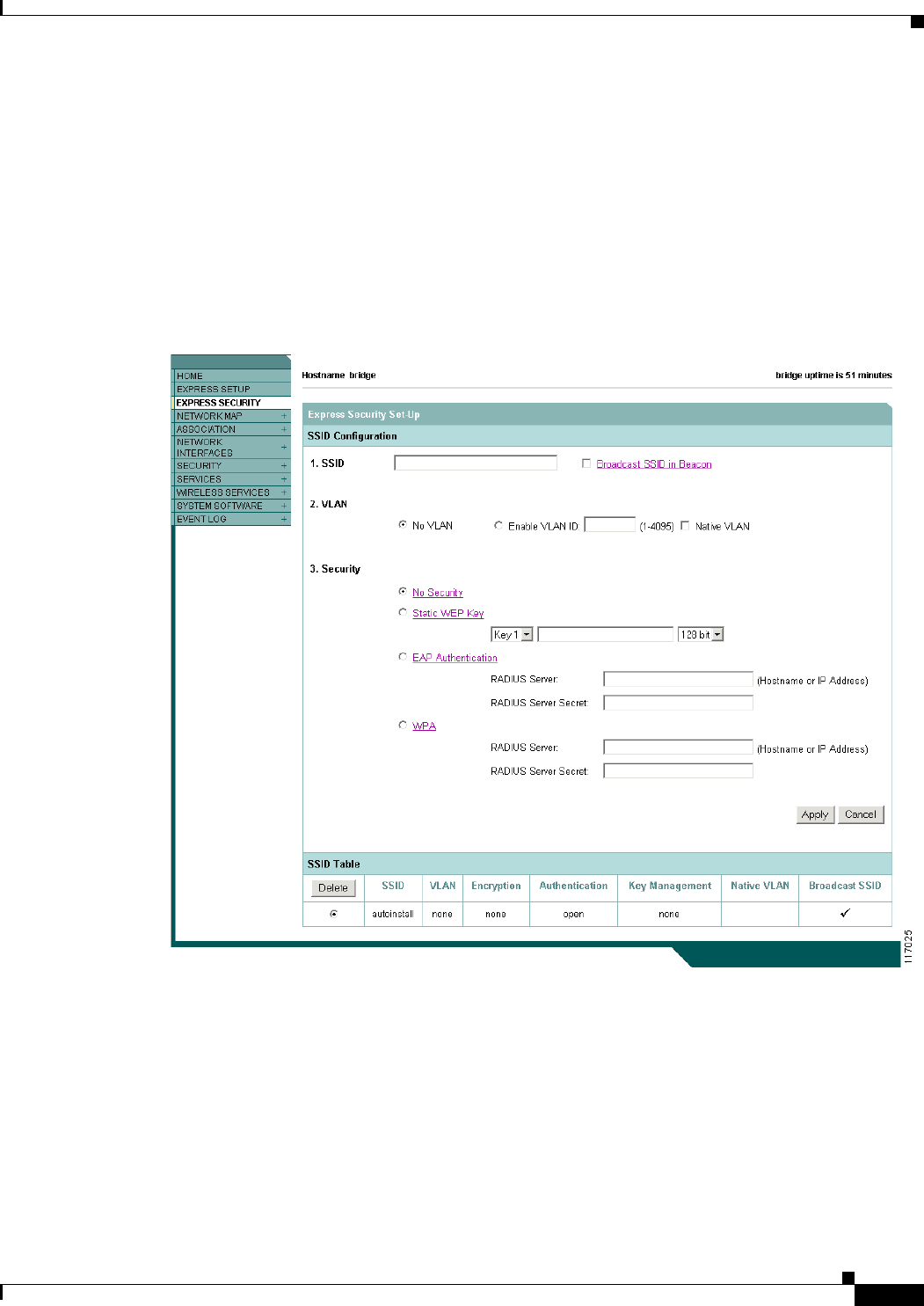Select the WPA radio button
The width and height of the screenshot is (924, 1306).
coord(403,725)
